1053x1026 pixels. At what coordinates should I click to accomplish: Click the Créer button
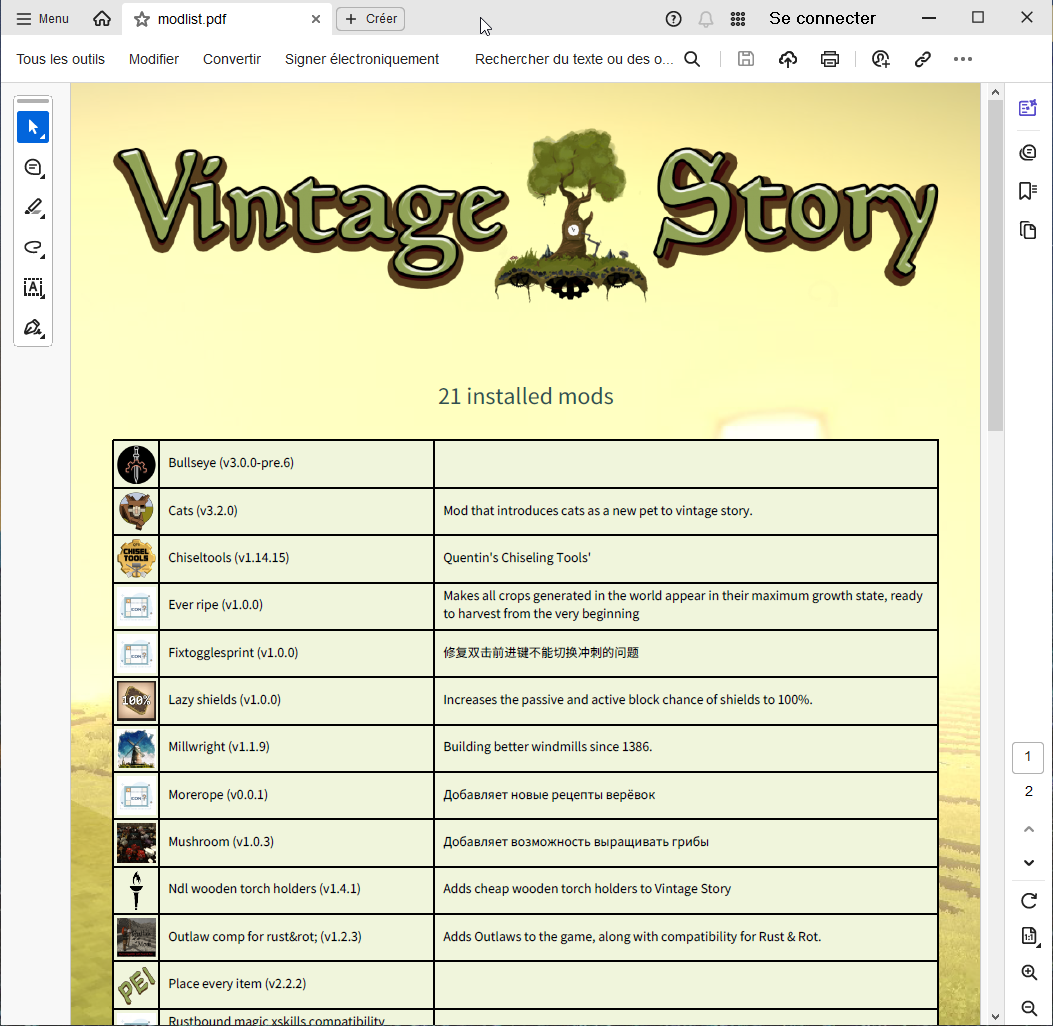pos(371,19)
